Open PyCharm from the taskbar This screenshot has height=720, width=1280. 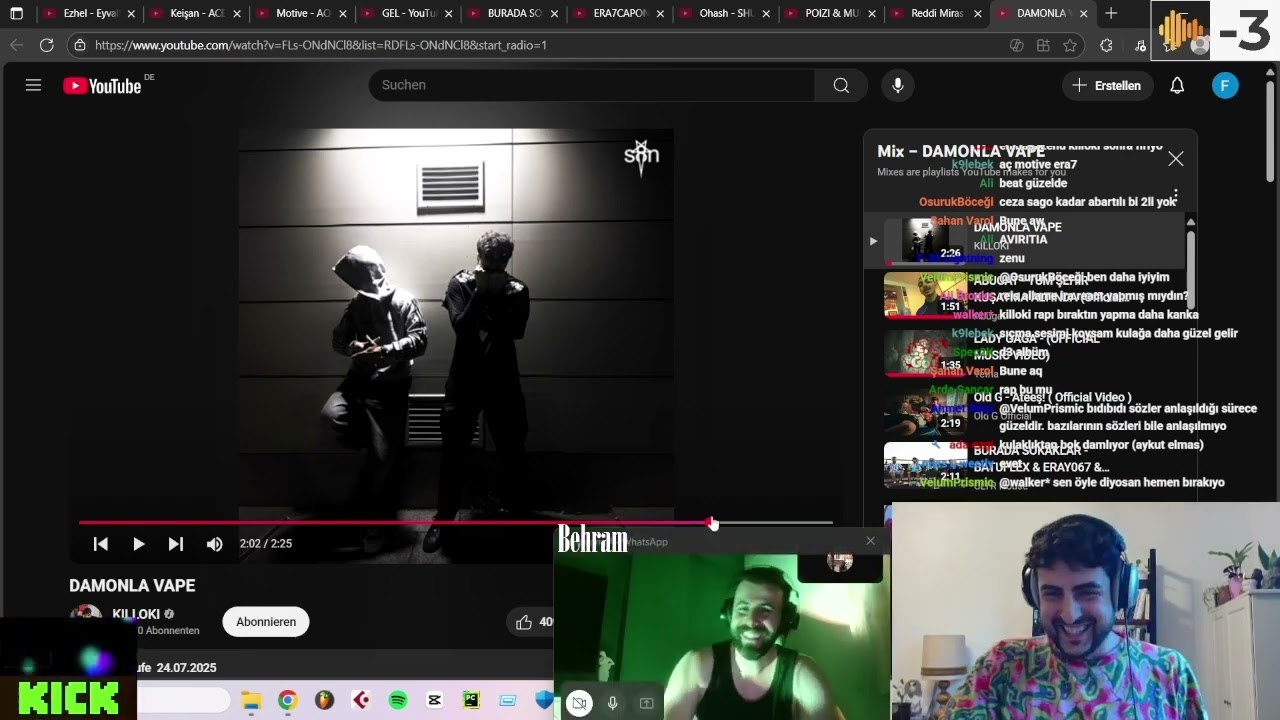click(x=471, y=700)
